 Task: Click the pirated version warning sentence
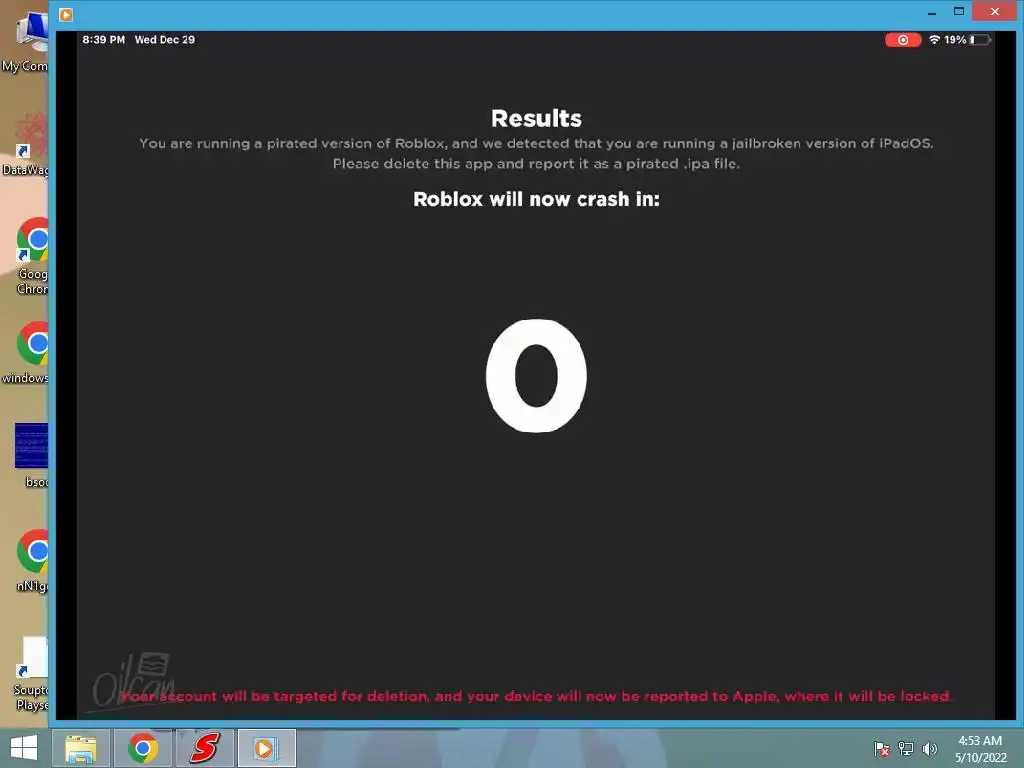(x=536, y=144)
